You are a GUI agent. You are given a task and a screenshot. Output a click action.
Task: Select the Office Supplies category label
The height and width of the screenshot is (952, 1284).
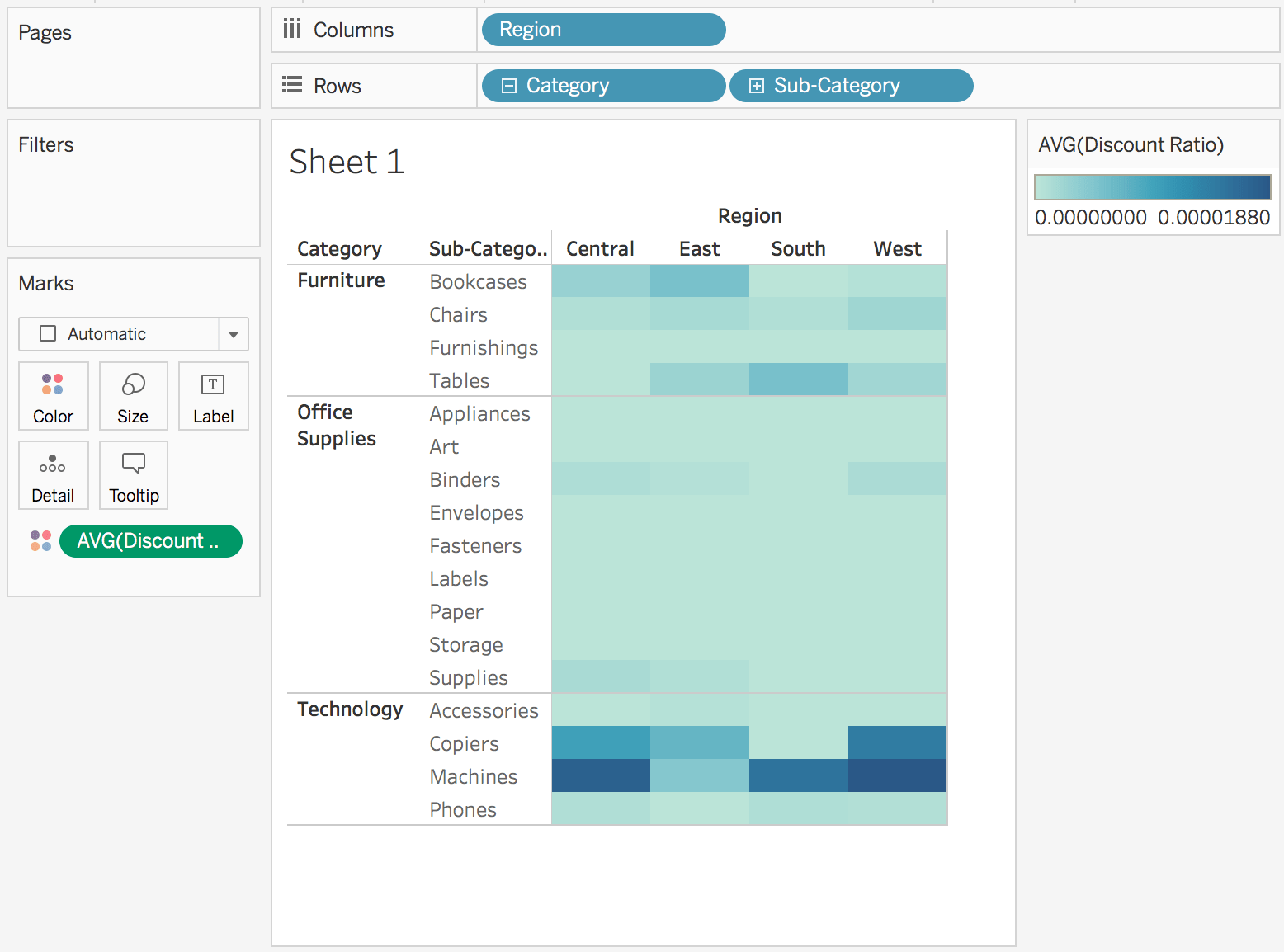[337, 426]
